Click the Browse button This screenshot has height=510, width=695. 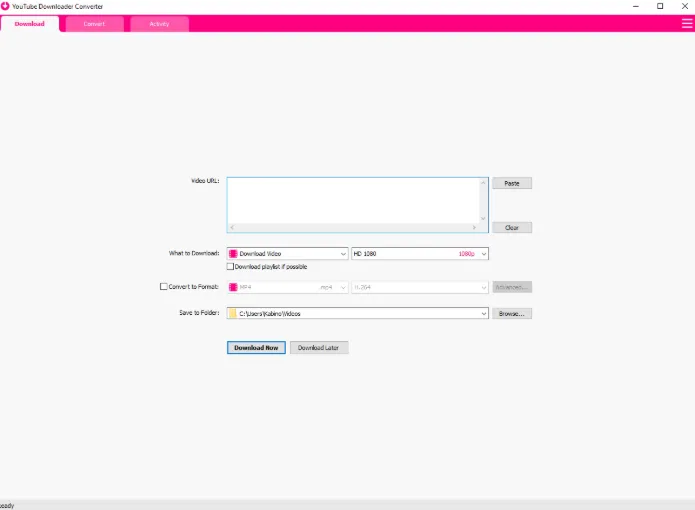pos(512,313)
